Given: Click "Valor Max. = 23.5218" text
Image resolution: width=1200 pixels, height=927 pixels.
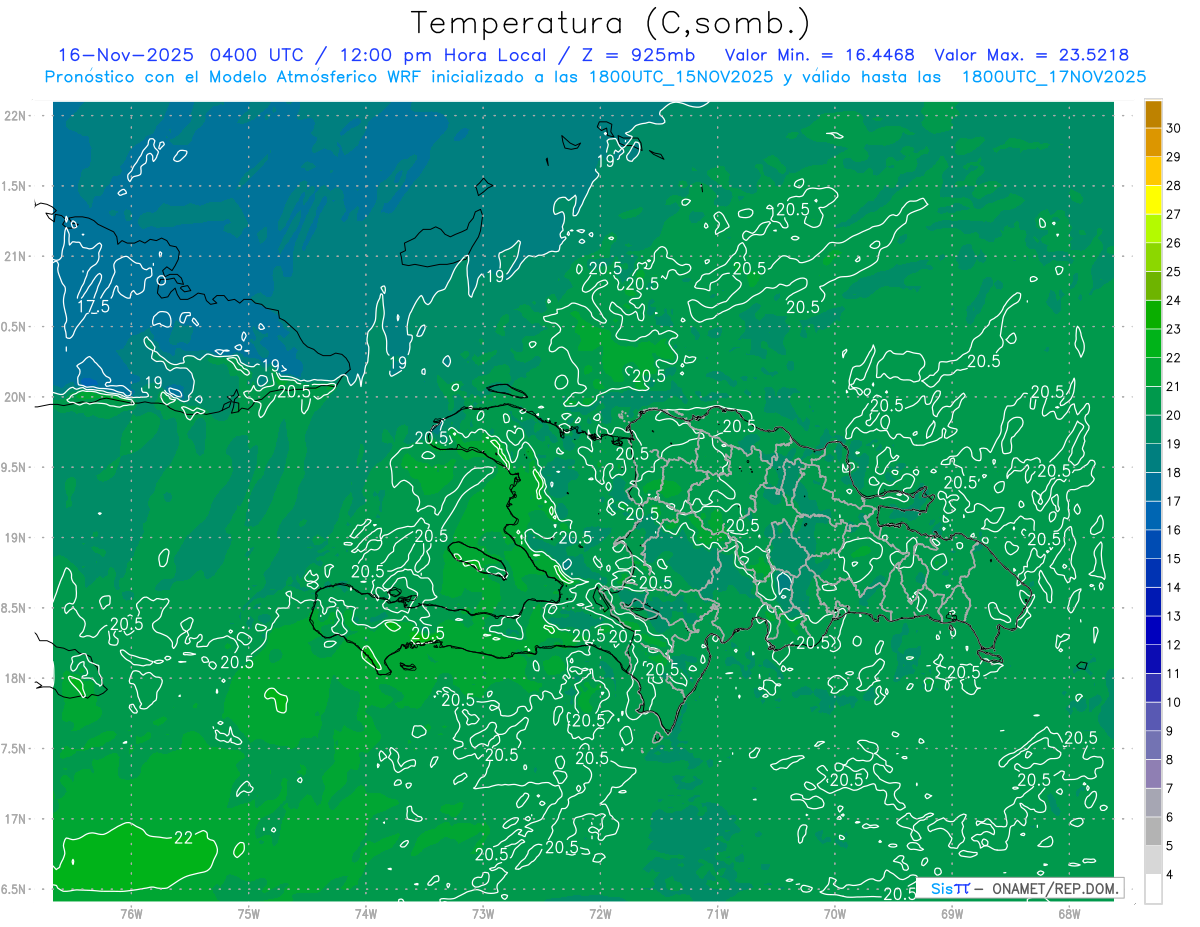Looking at the screenshot, I should (1031, 55).
